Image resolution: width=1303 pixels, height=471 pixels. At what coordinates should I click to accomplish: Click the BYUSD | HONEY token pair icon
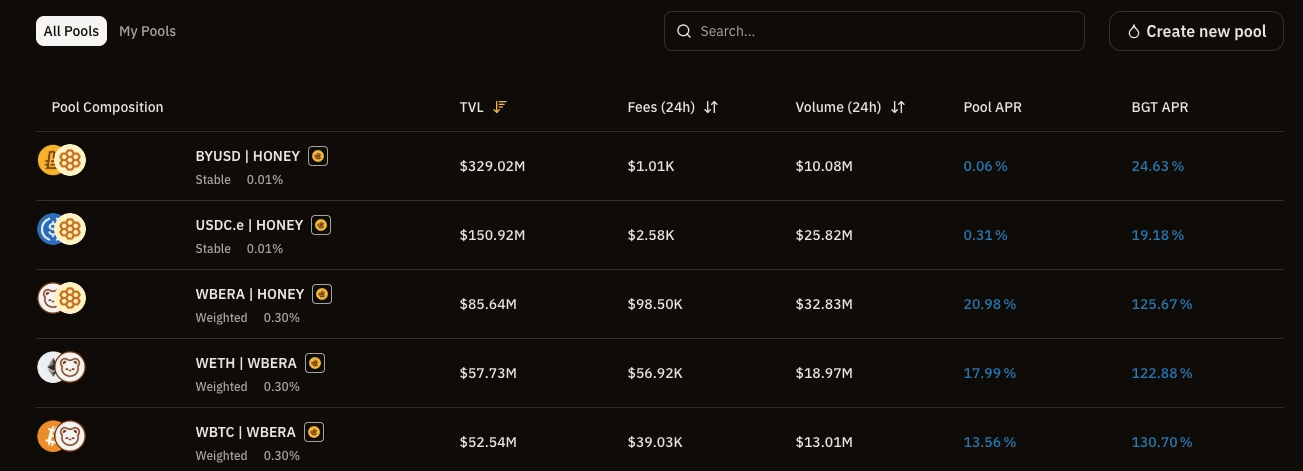(x=62, y=161)
